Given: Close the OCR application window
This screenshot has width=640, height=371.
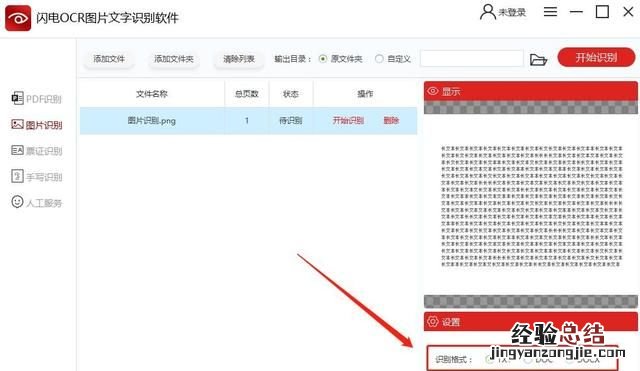Looking at the screenshot, I should click(x=629, y=12).
